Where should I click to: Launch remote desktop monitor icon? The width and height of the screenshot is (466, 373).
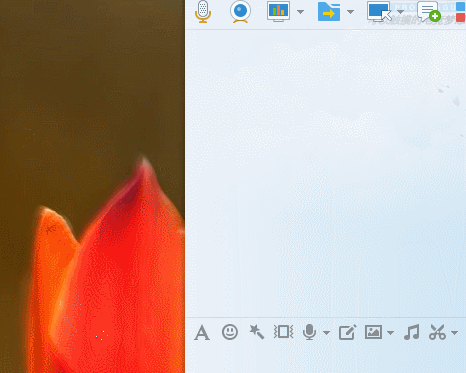click(x=379, y=11)
